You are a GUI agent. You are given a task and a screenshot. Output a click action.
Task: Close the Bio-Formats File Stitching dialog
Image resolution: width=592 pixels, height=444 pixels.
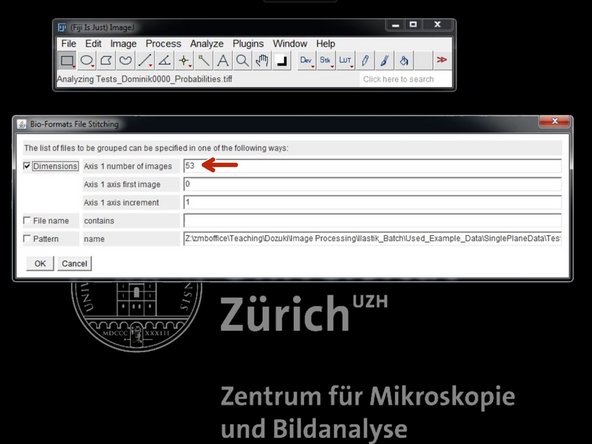point(555,122)
